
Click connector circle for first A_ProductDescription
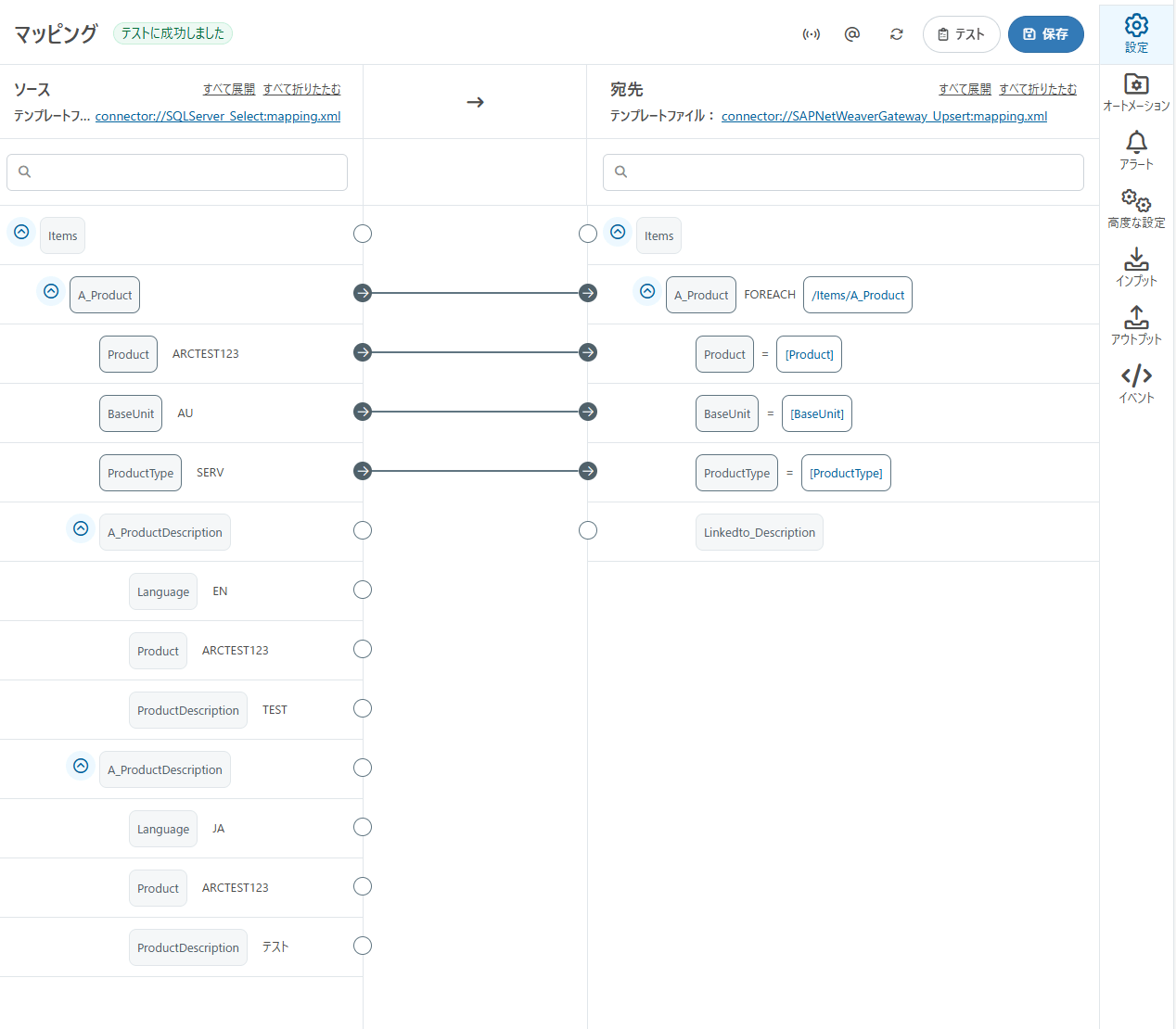point(363,530)
